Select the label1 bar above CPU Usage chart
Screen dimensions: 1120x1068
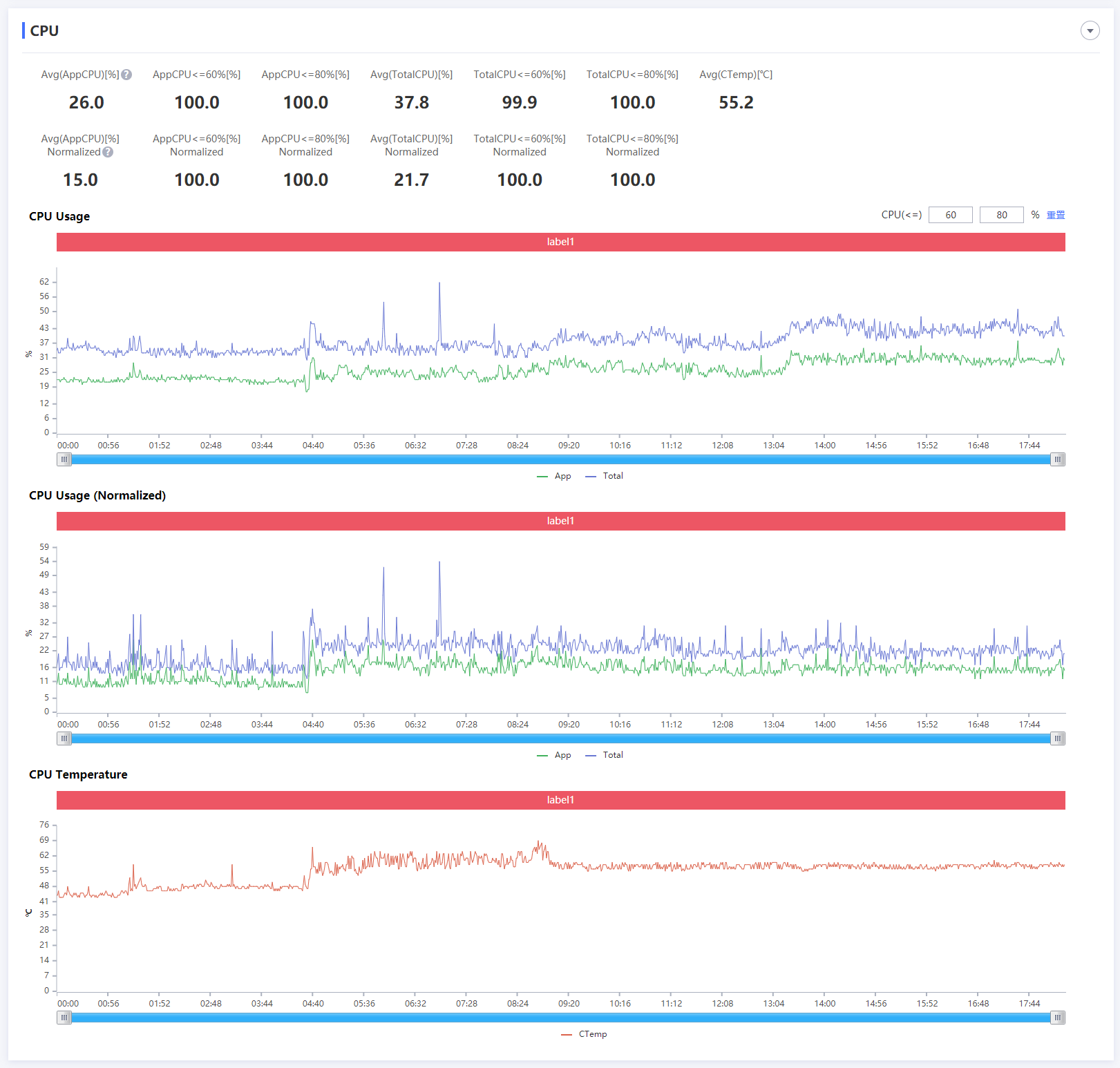560,242
